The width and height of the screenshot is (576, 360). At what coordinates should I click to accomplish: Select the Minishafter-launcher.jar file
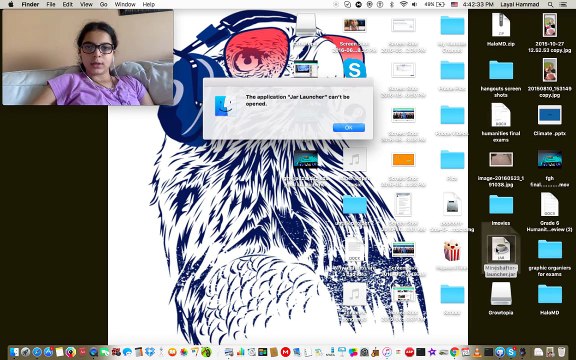tap(501, 256)
